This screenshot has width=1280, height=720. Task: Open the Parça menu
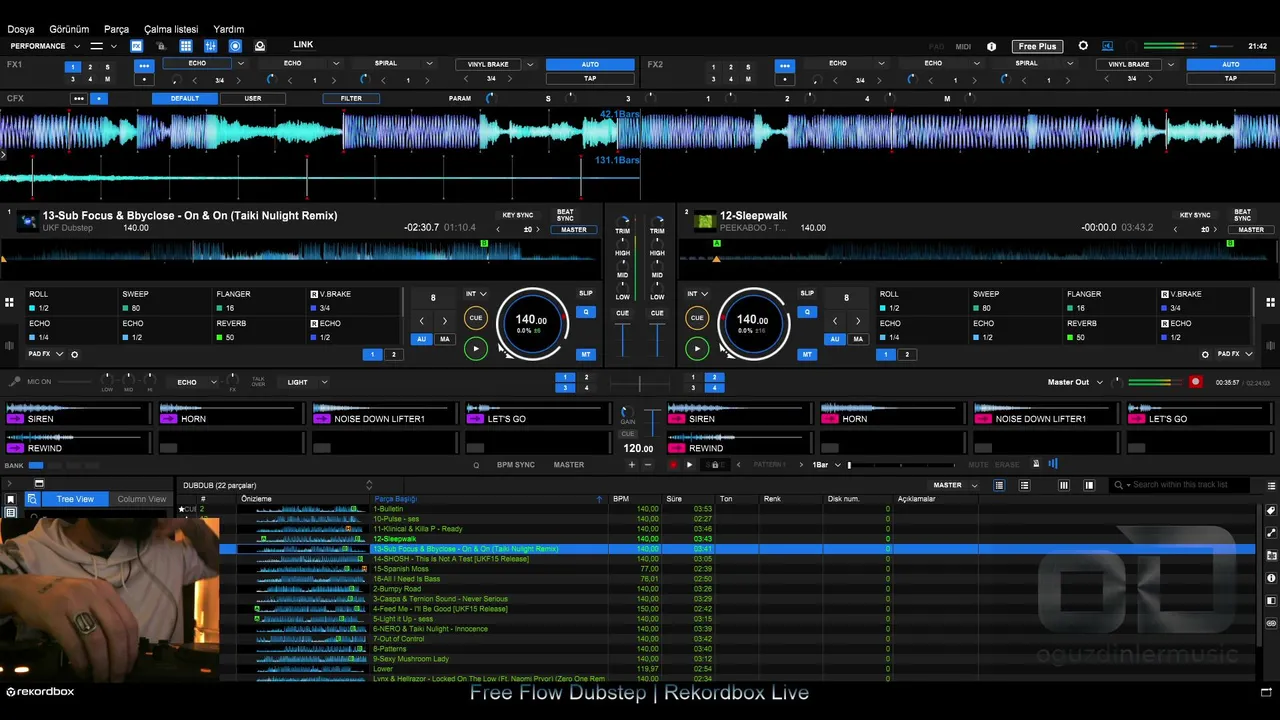(116, 29)
